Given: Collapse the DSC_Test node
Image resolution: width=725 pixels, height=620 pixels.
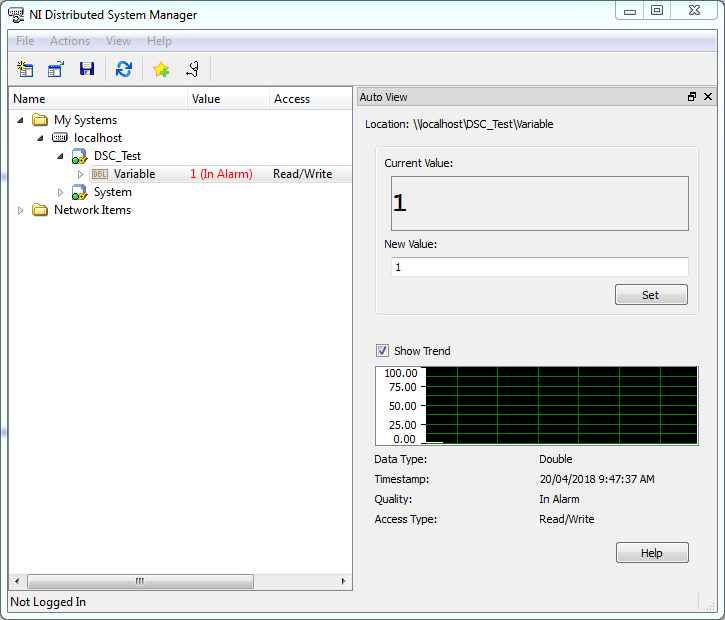Looking at the screenshot, I should (60, 156).
